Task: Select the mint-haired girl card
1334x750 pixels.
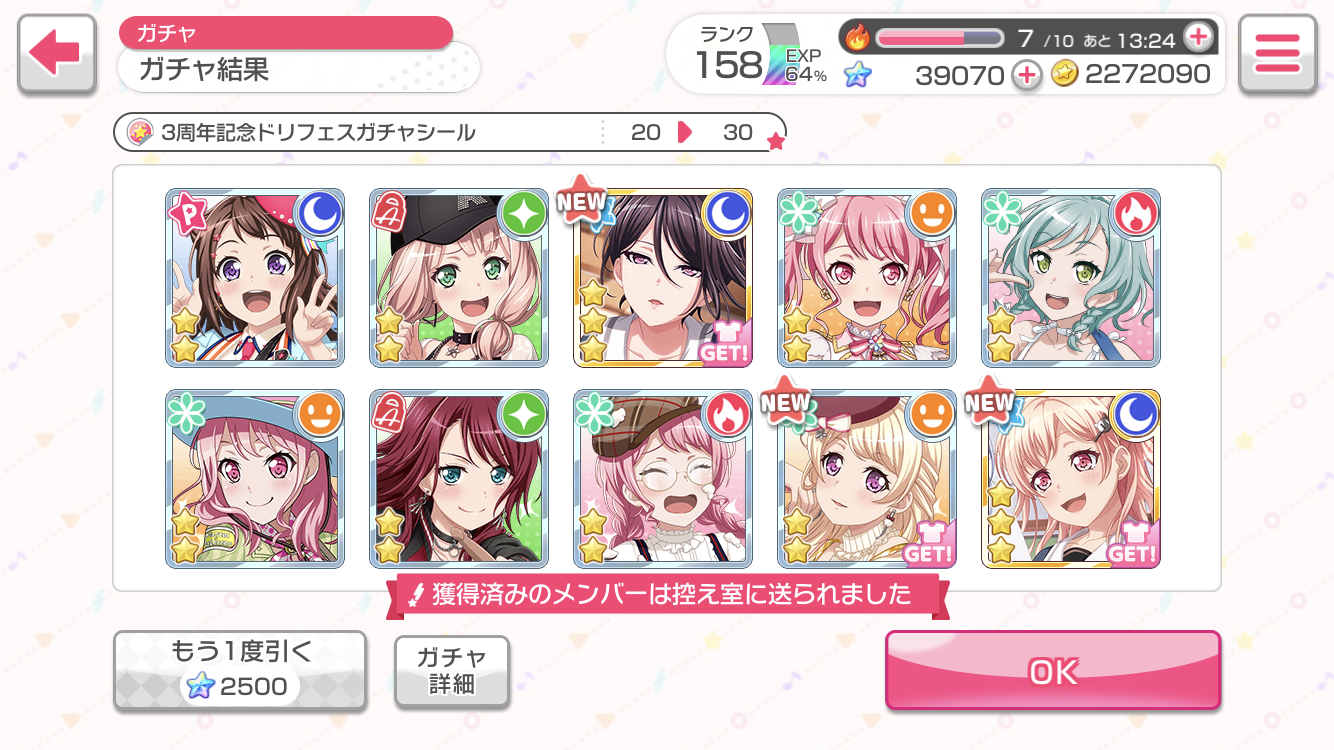Action: pos(1071,278)
